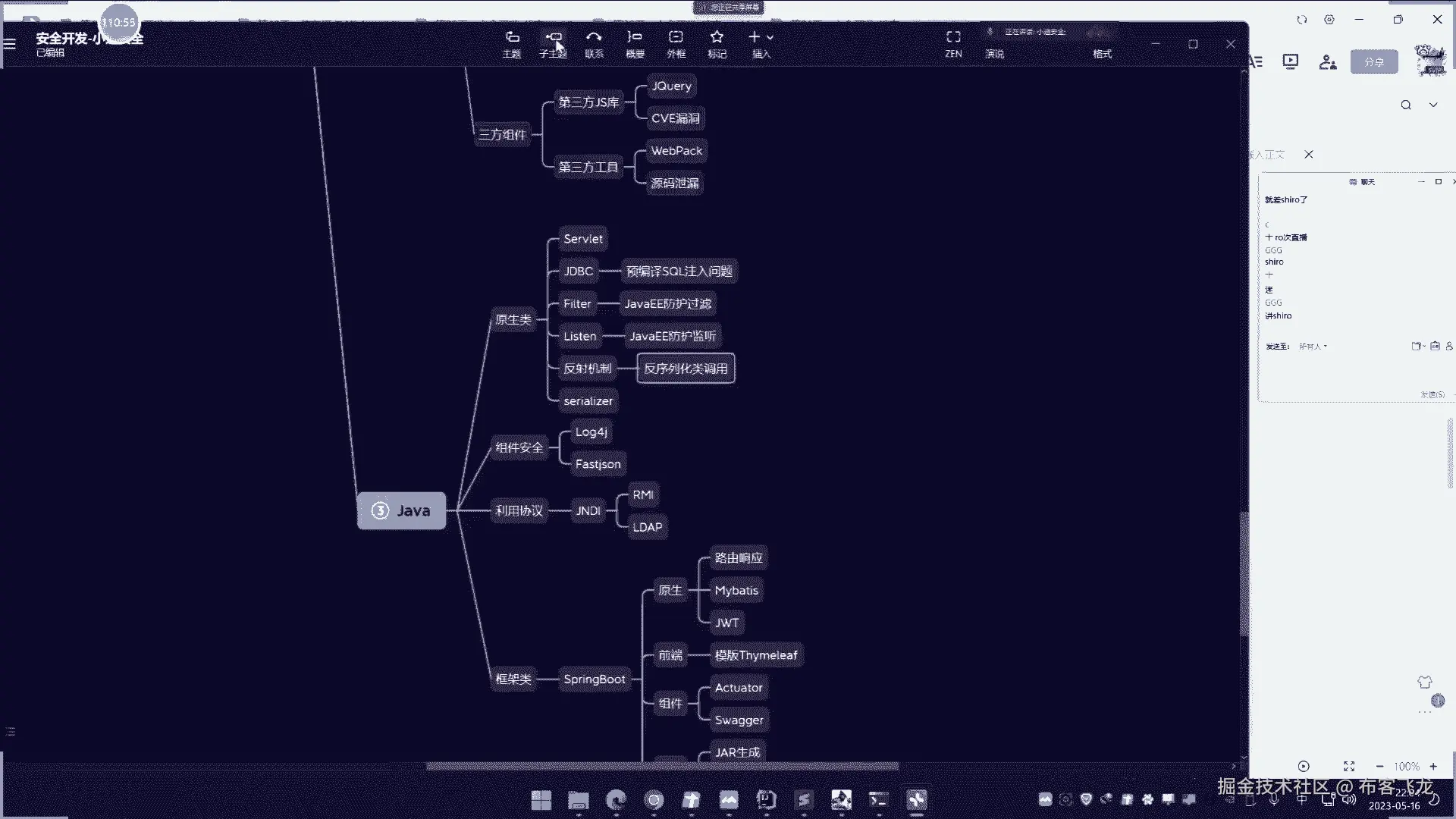Click the 外框 boundary tool
Image resolution: width=1456 pixels, height=819 pixels.
[676, 43]
